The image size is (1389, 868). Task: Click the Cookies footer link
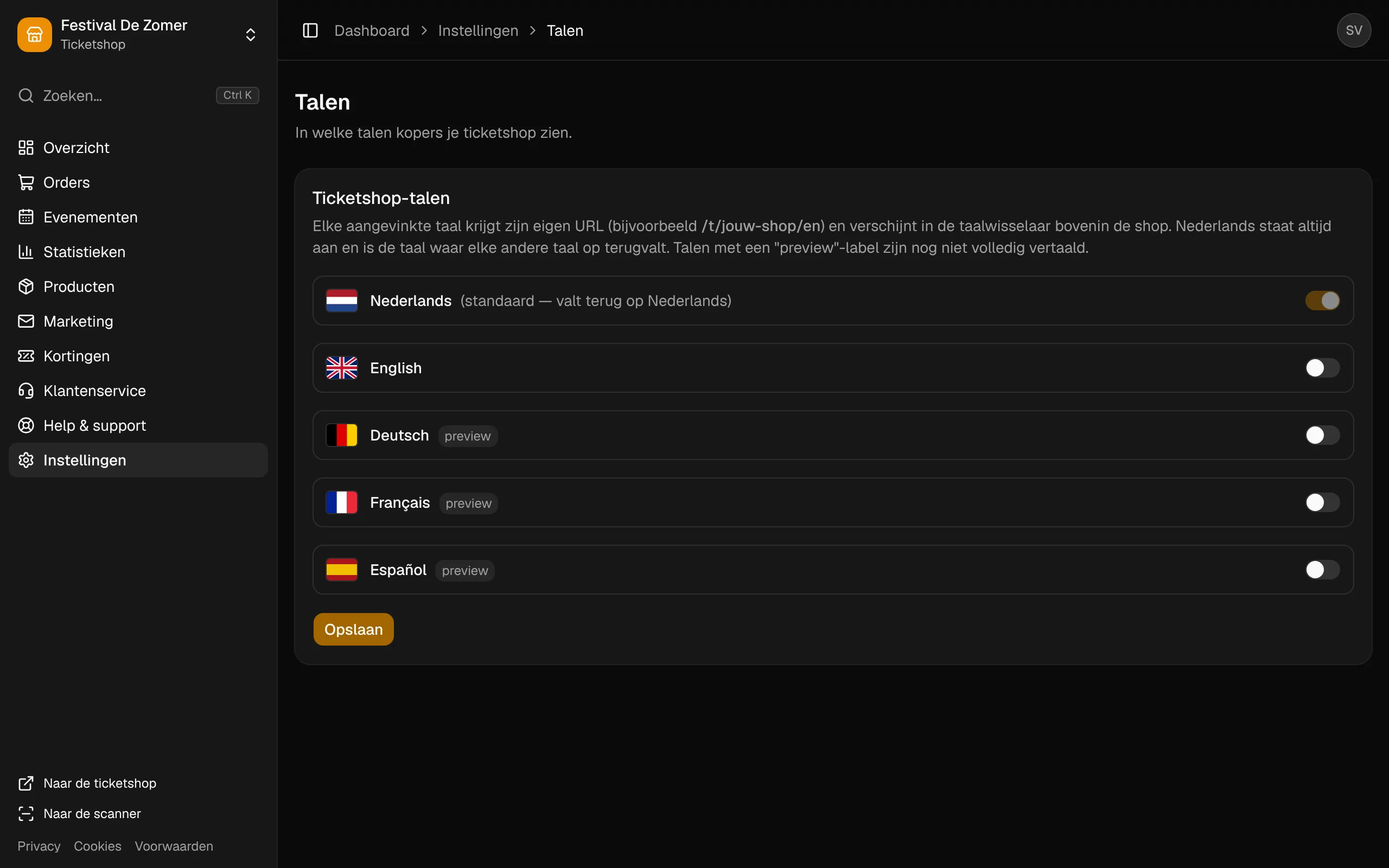(x=98, y=846)
